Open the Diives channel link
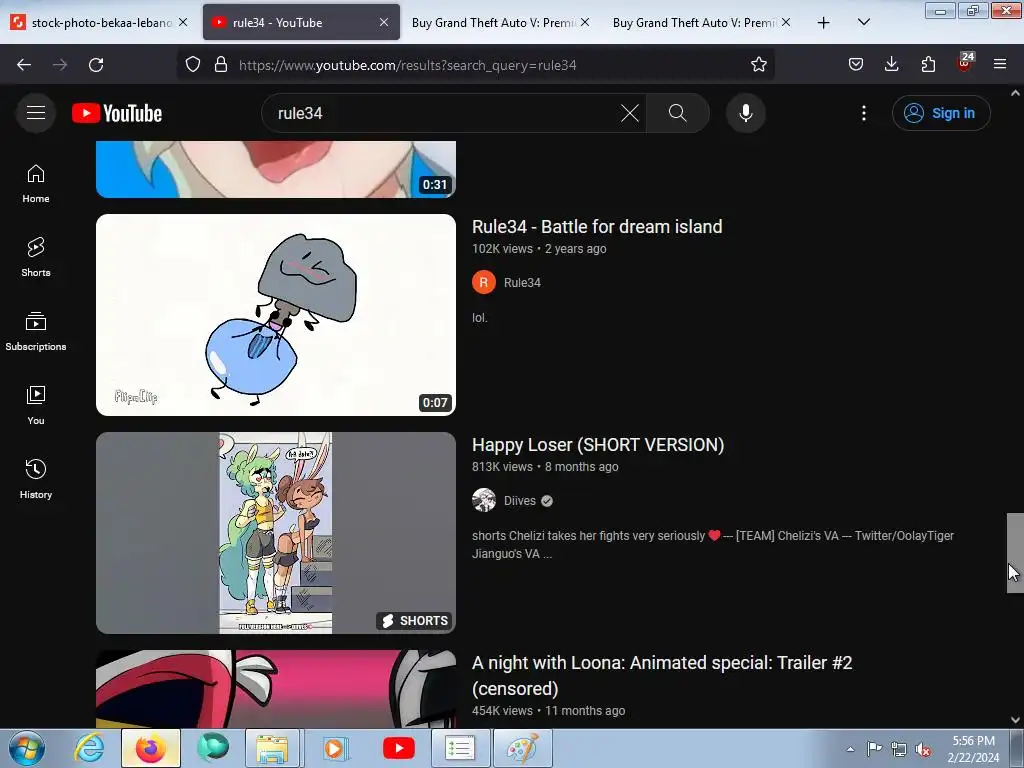1024x768 pixels. (520, 501)
